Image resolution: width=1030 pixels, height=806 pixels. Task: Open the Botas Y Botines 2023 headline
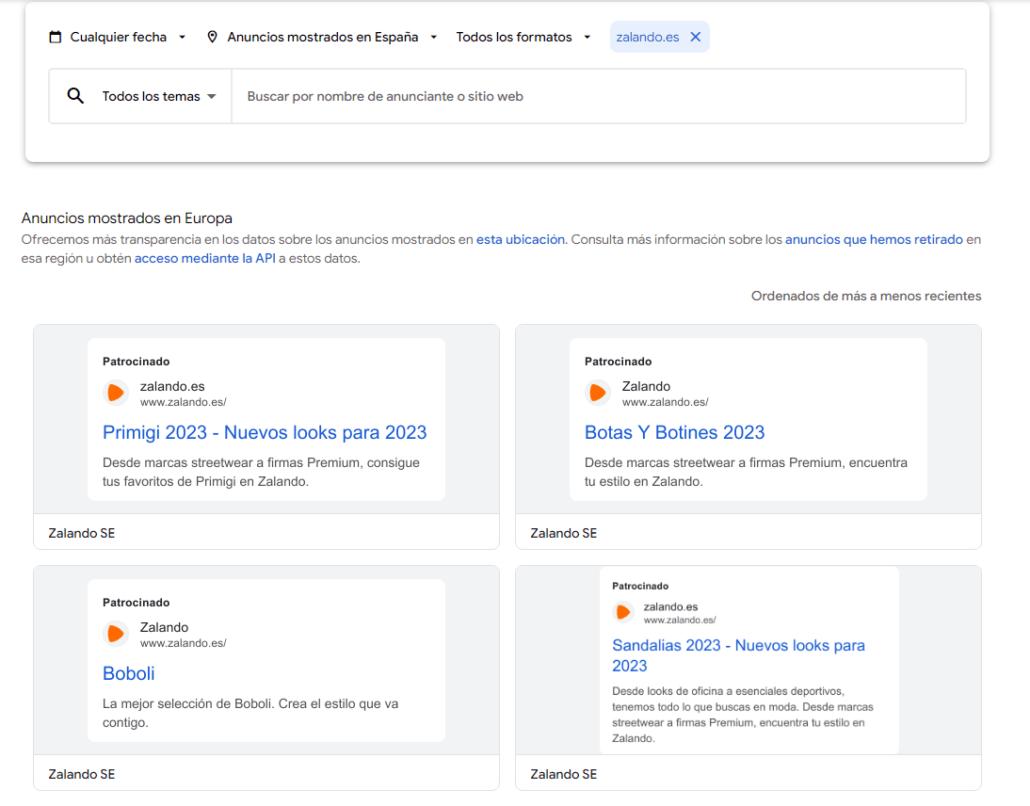(674, 433)
